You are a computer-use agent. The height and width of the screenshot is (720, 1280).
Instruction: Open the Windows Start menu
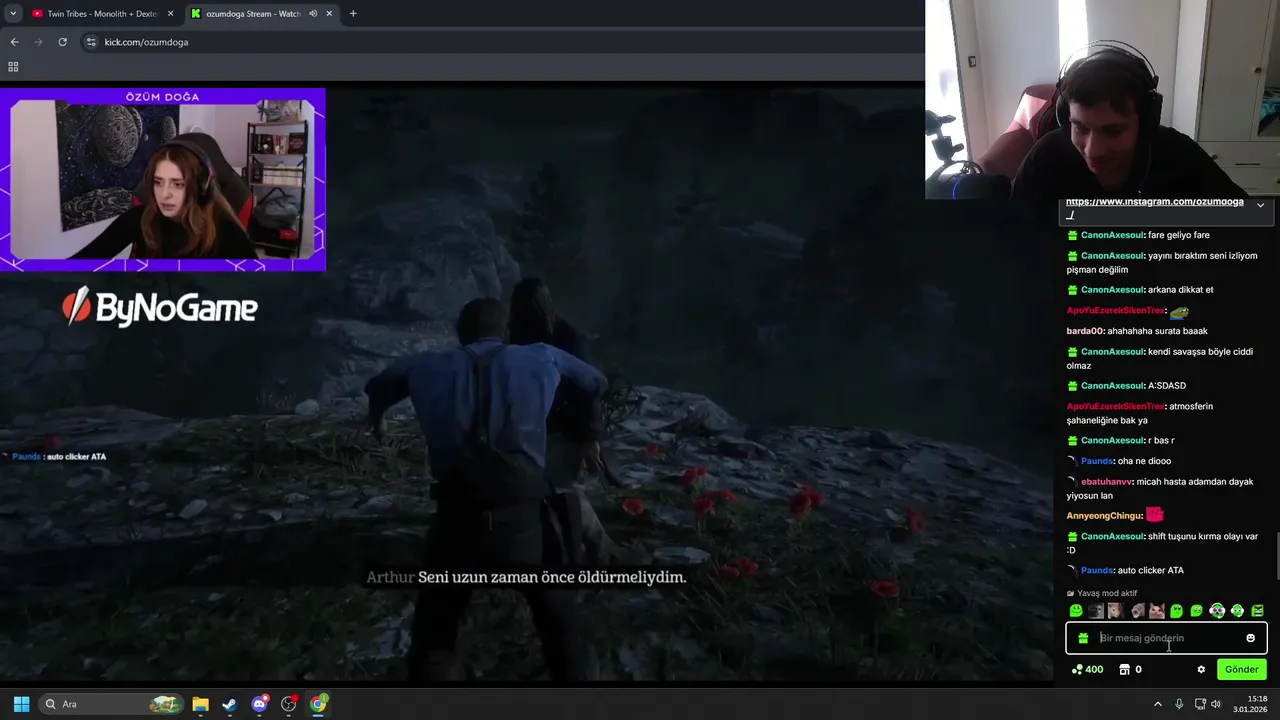point(21,704)
